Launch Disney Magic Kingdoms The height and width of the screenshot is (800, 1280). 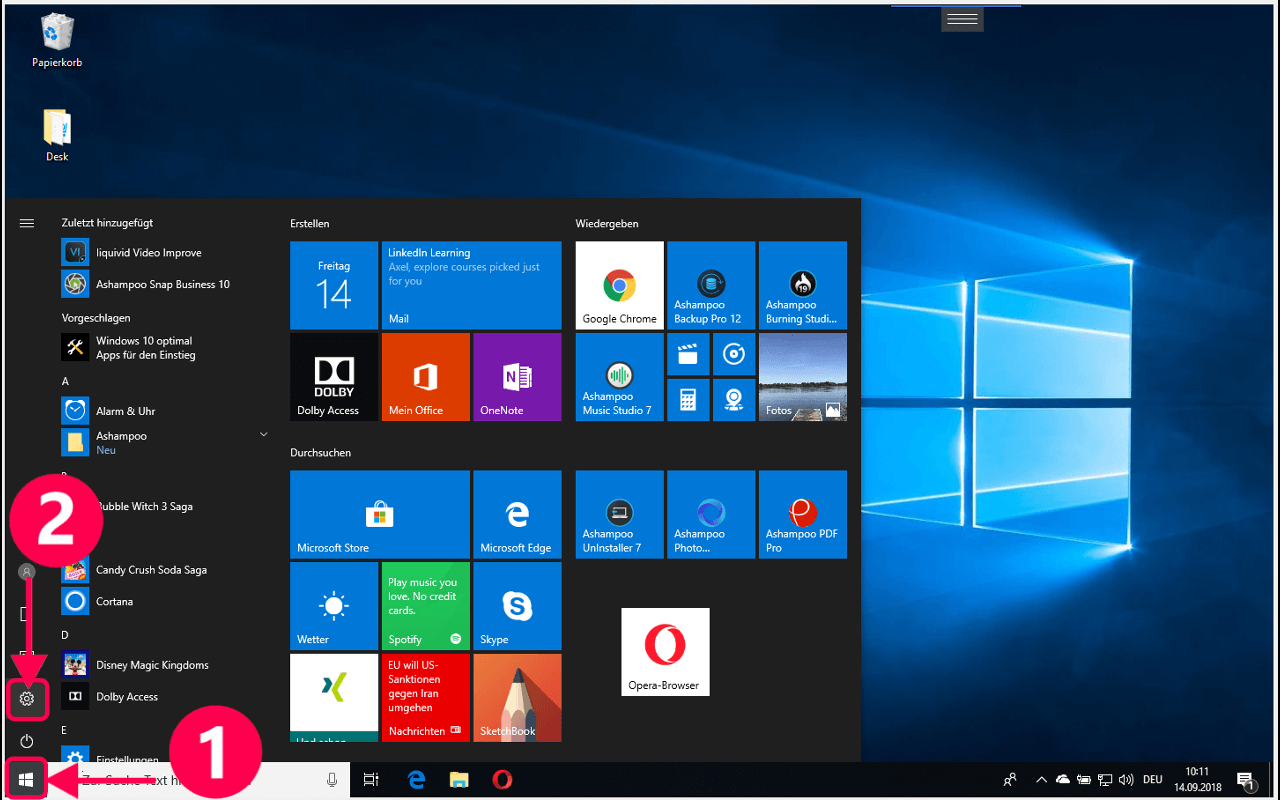166,665
